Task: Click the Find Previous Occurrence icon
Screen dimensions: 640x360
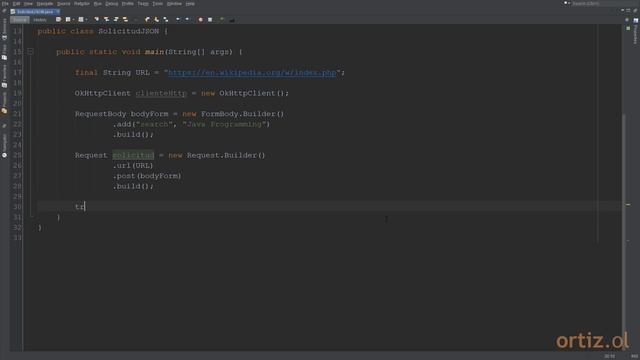Action: click(106, 20)
